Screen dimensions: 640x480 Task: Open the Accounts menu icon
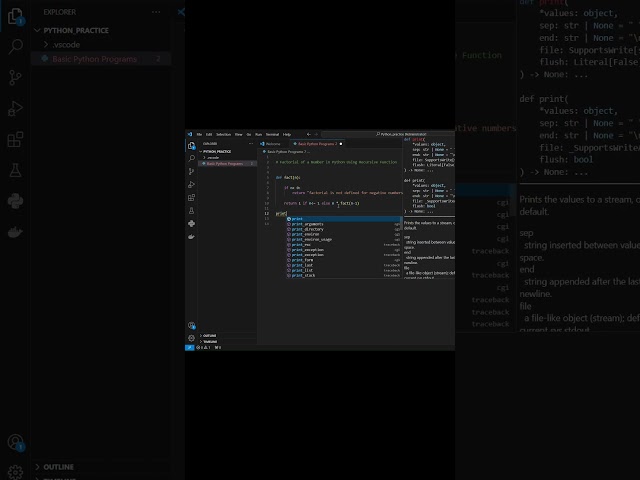point(191,325)
